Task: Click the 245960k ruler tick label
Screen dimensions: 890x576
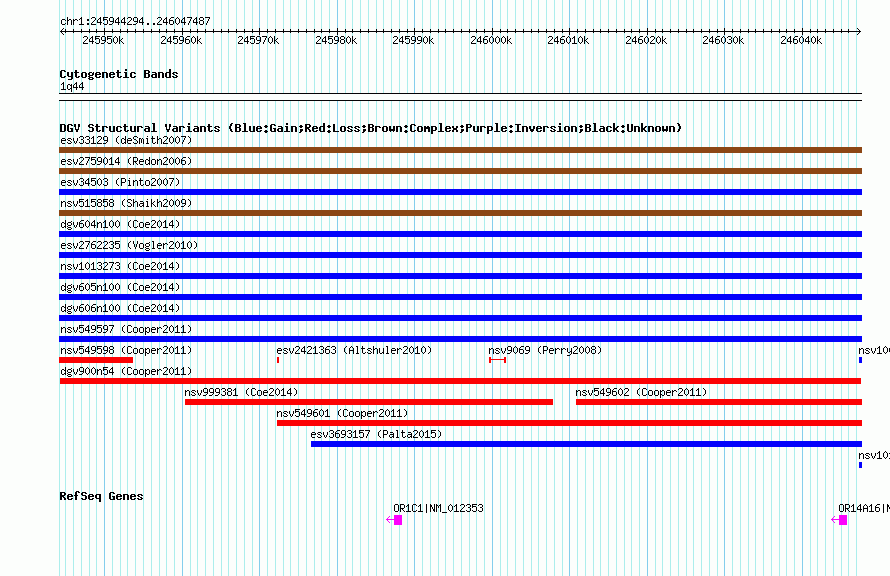Action: click(x=181, y=40)
